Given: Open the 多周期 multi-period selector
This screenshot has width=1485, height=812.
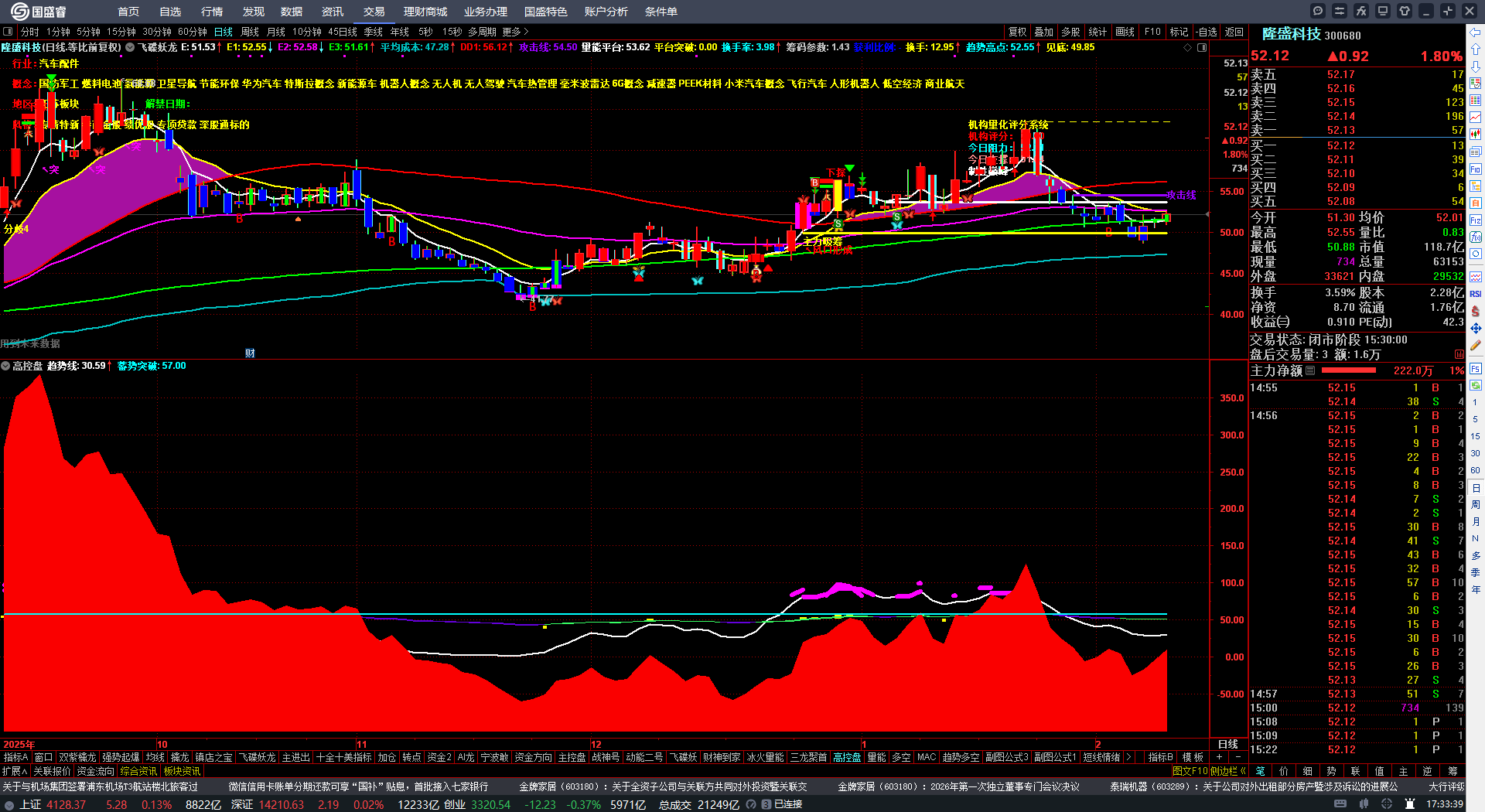Looking at the screenshot, I should coord(482,32).
